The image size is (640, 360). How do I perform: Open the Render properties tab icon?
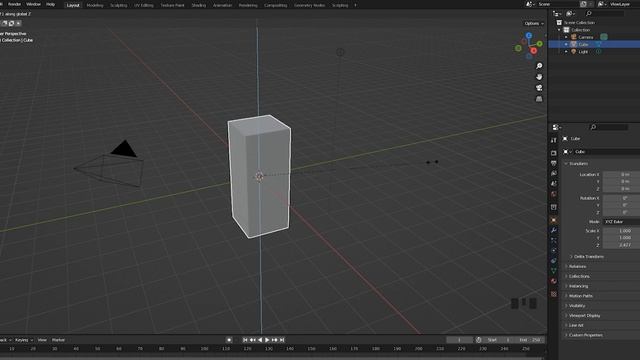(x=553, y=153)
